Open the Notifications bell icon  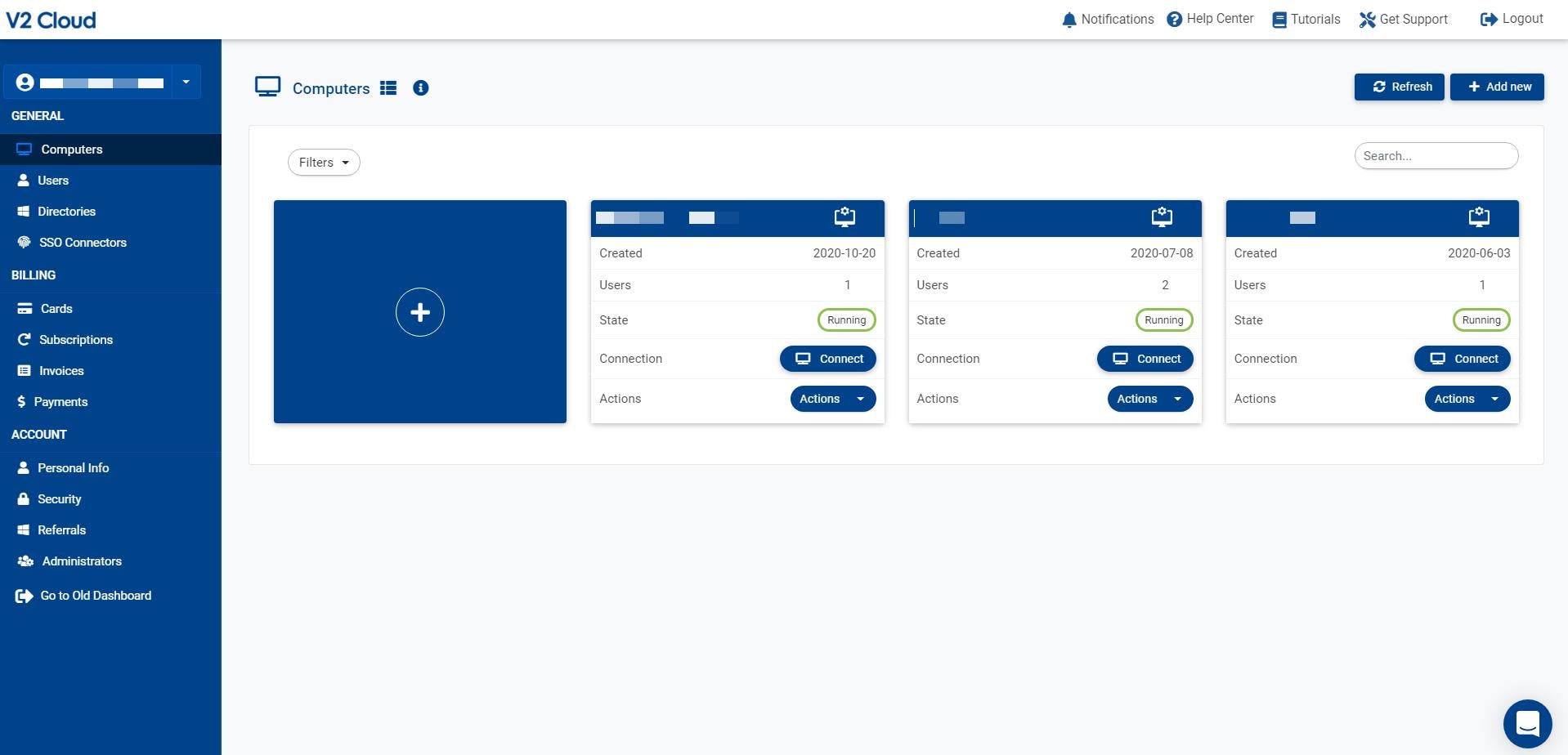click(x=1069, y=19)
